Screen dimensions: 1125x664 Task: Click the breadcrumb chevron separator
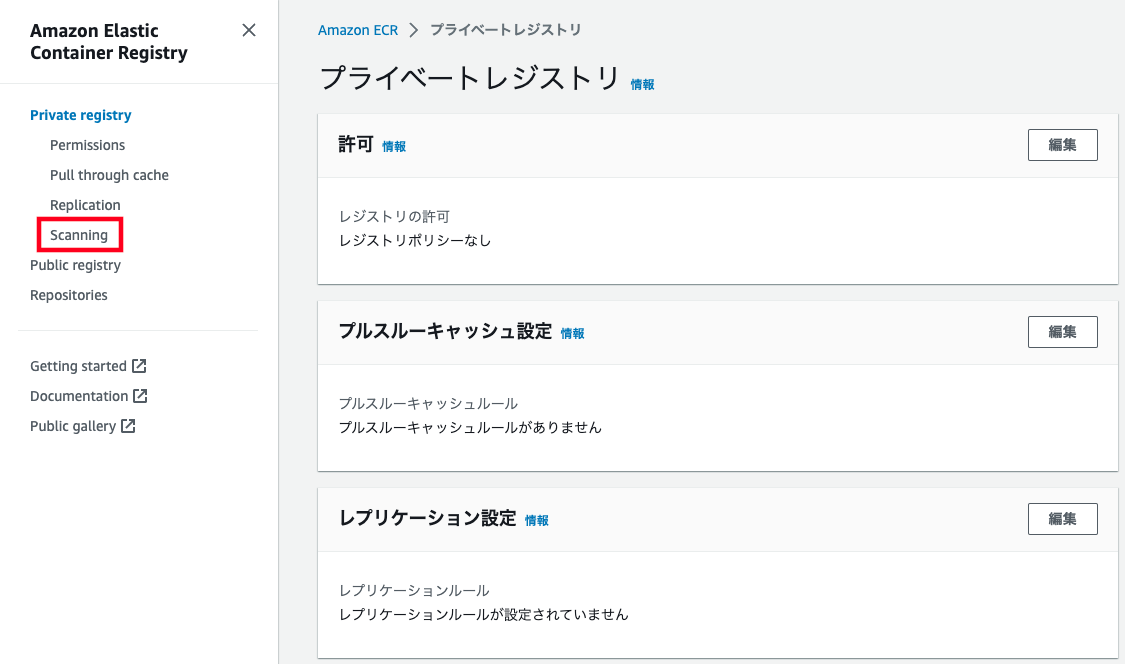(414, 30)
